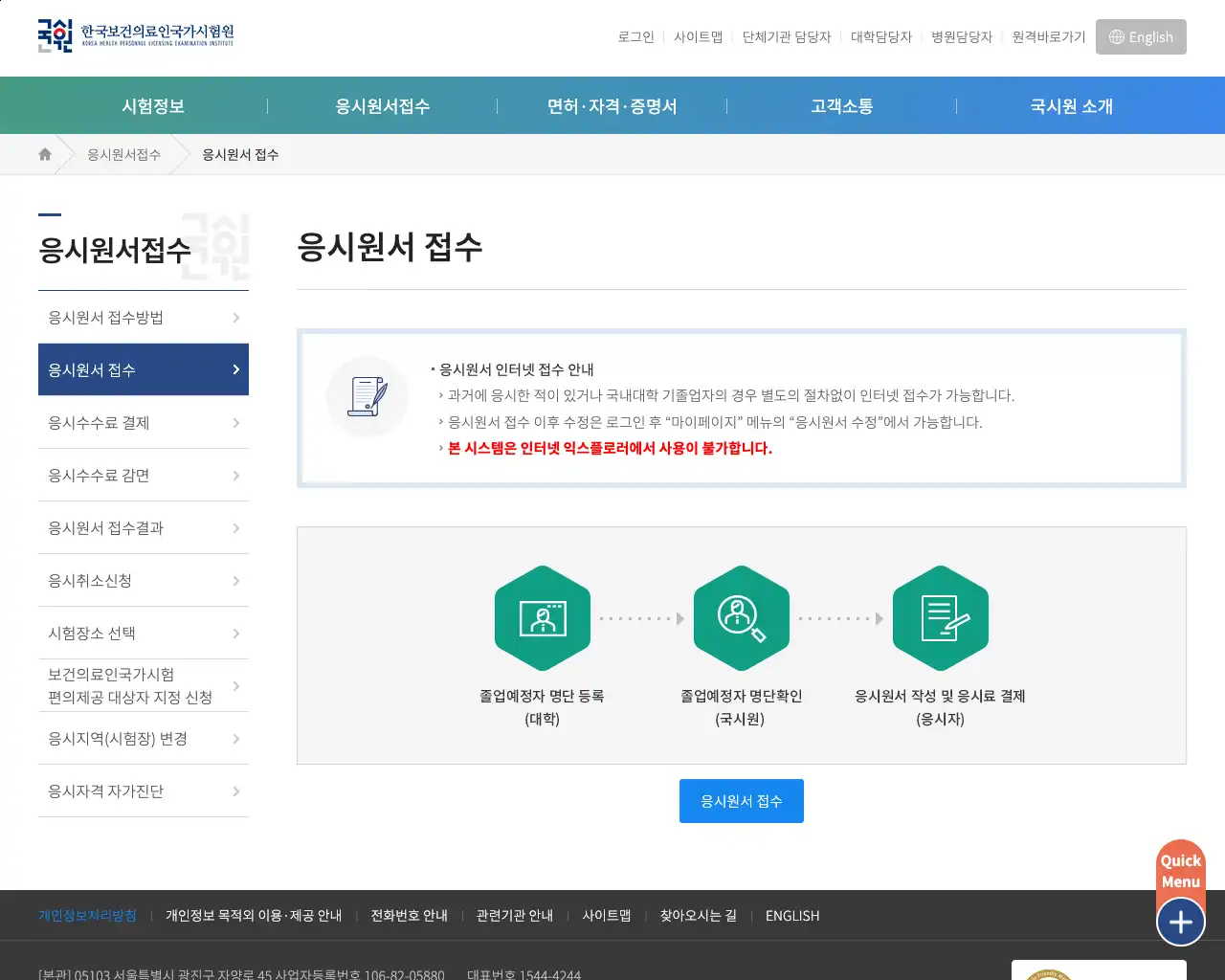The width and height of the screenshot is (1225, 980).
Task: Click the 로그인 link
Action: [635, 37]
